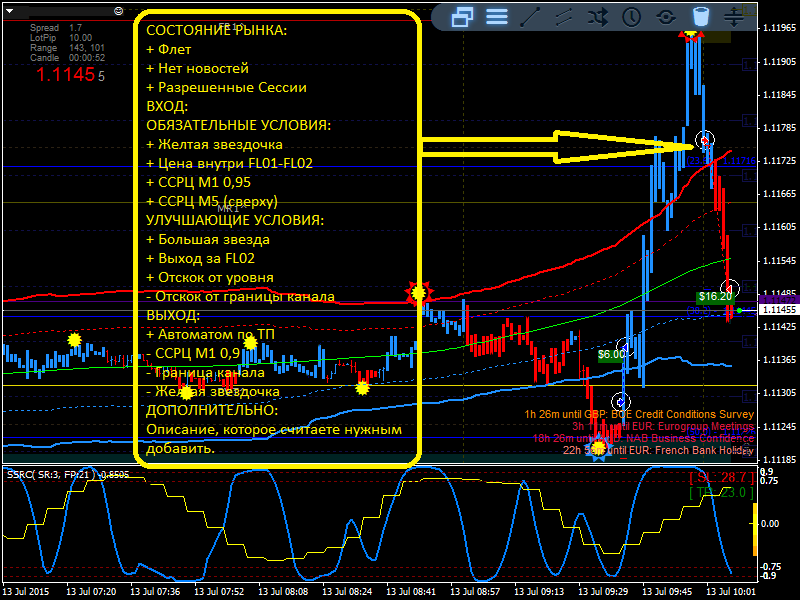Expand the top-left chart dropdown triangle
This screenshot has height=600, width=800.
(9, 11)
